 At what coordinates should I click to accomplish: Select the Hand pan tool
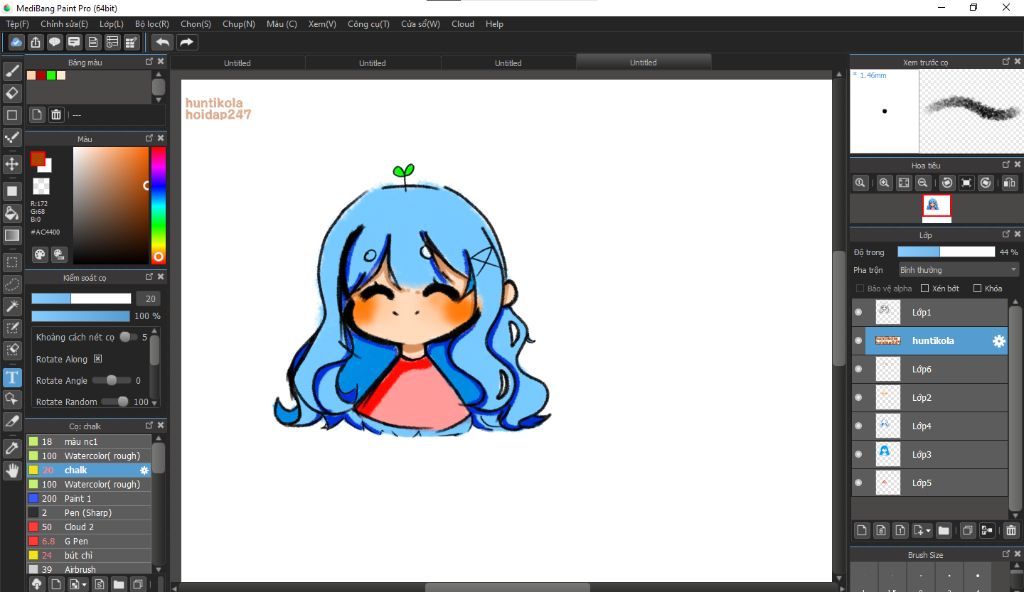(x=12, y=470)
